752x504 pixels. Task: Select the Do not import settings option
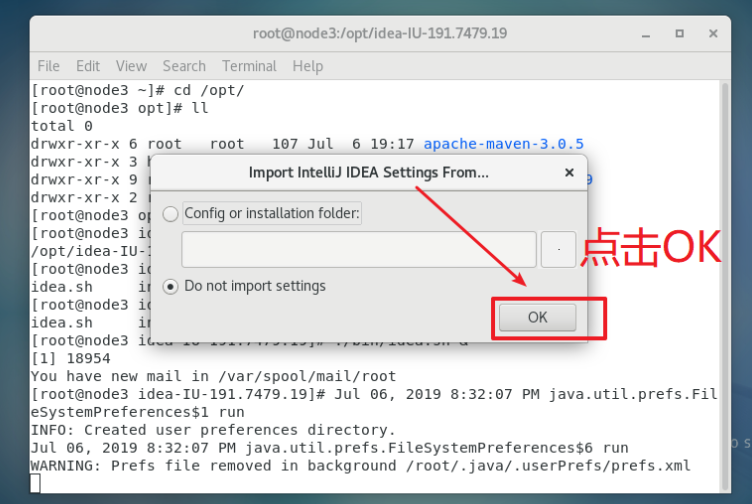point(170,286)
